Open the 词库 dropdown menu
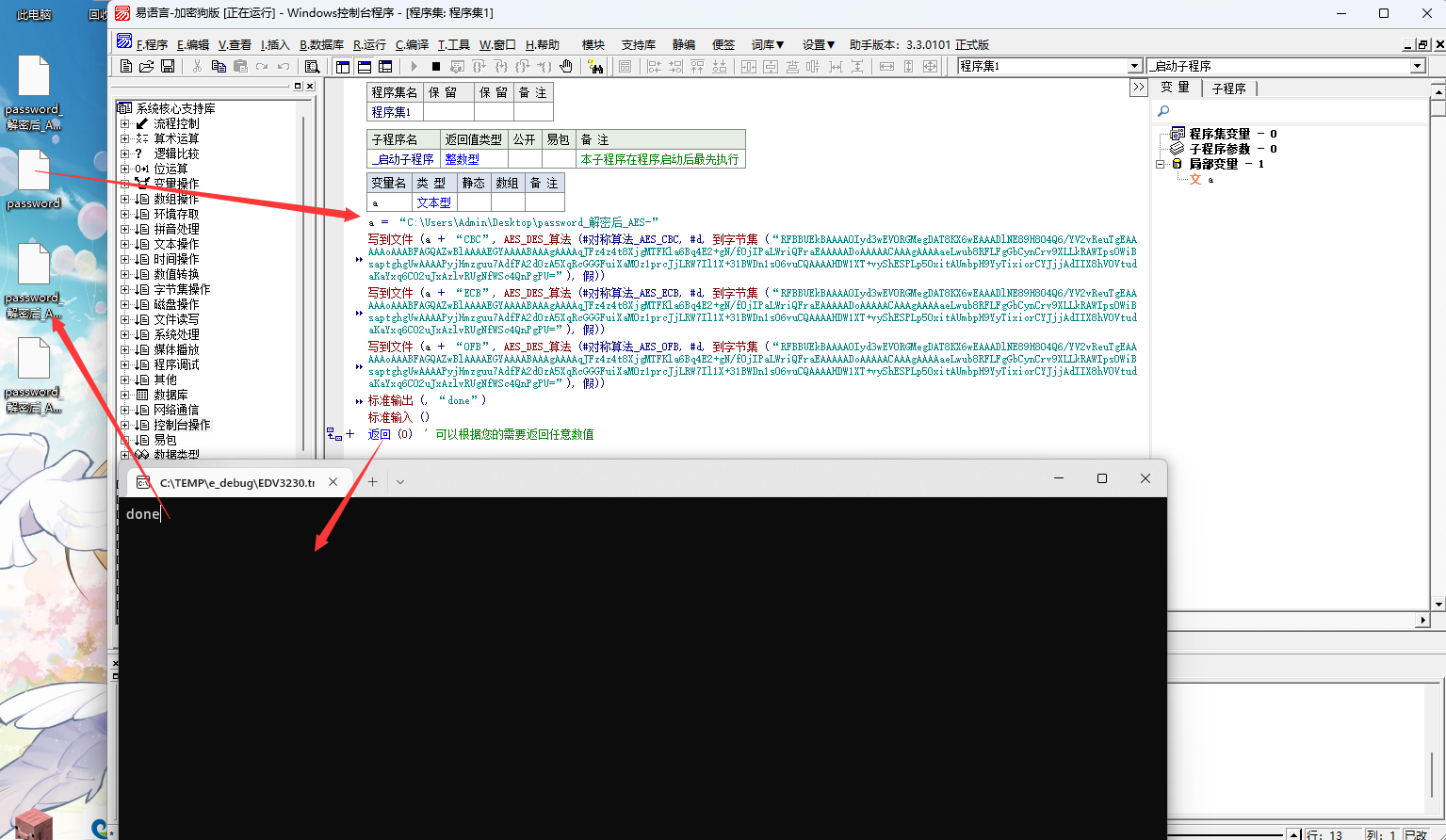 click(768, 44)
